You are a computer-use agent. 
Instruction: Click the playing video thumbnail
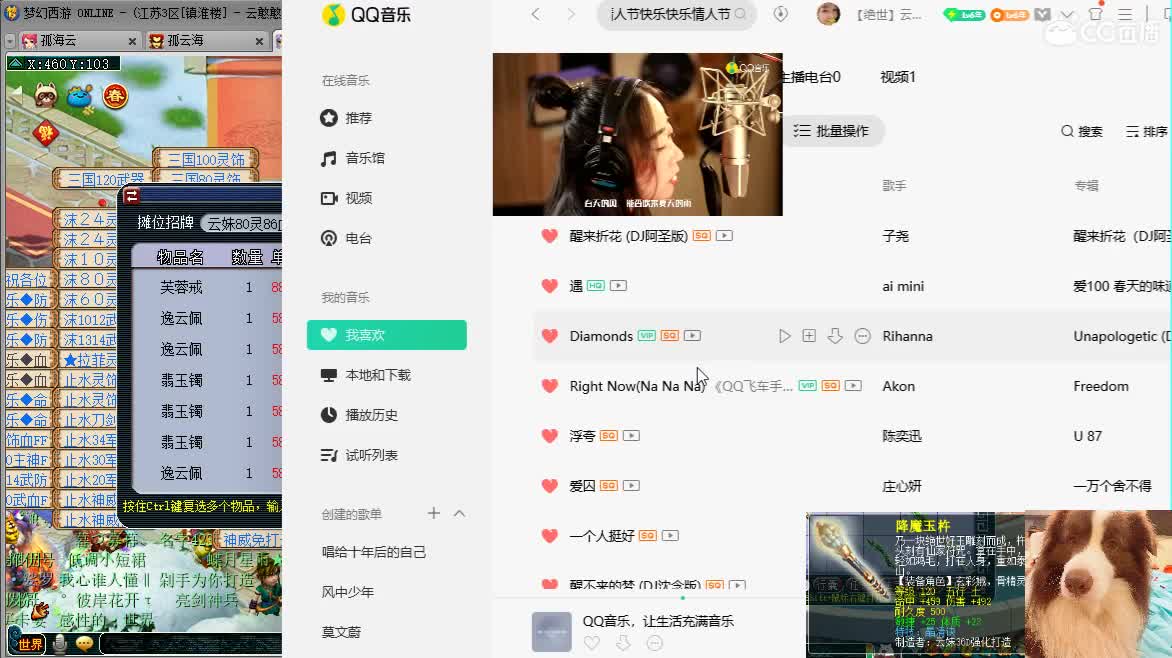click(x=638, y=135)
